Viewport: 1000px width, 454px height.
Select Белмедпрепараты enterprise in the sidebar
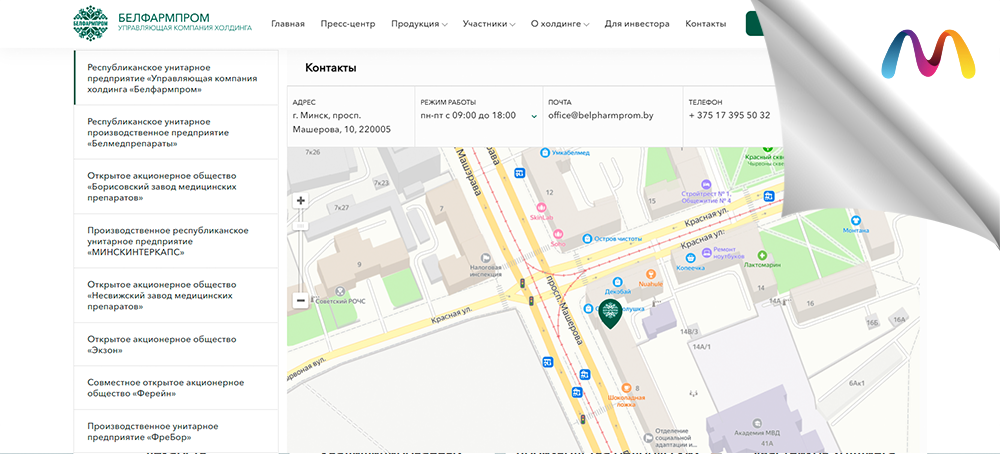[158, 132]
